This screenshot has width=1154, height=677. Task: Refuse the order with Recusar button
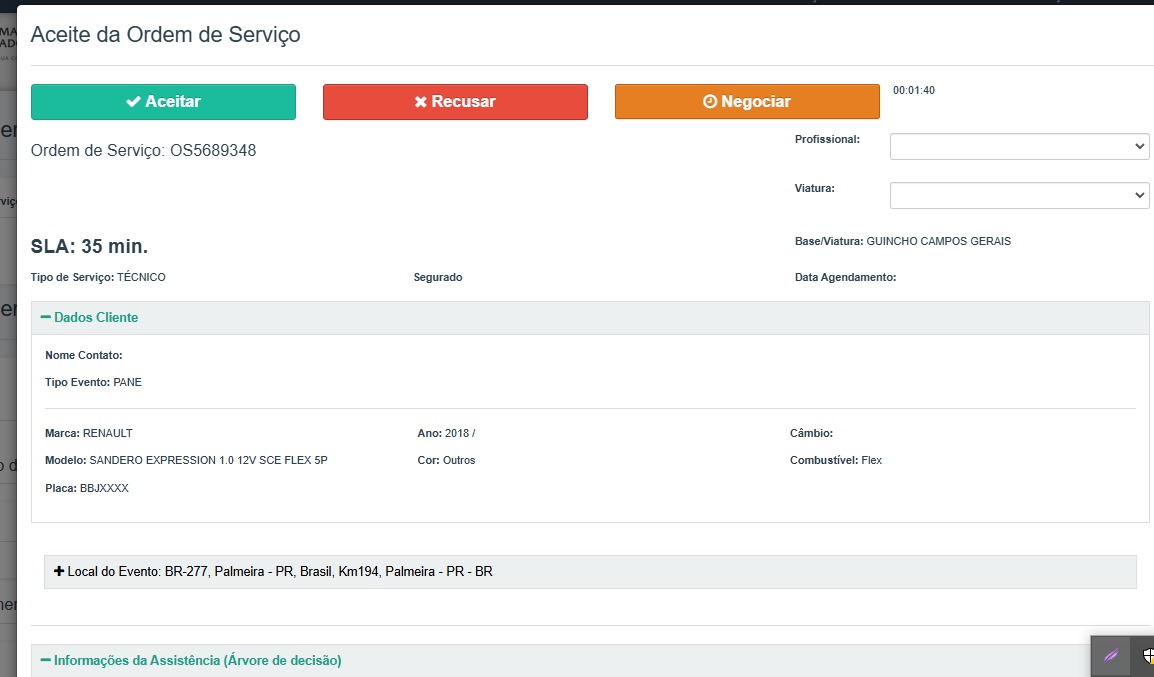(455, 102)
